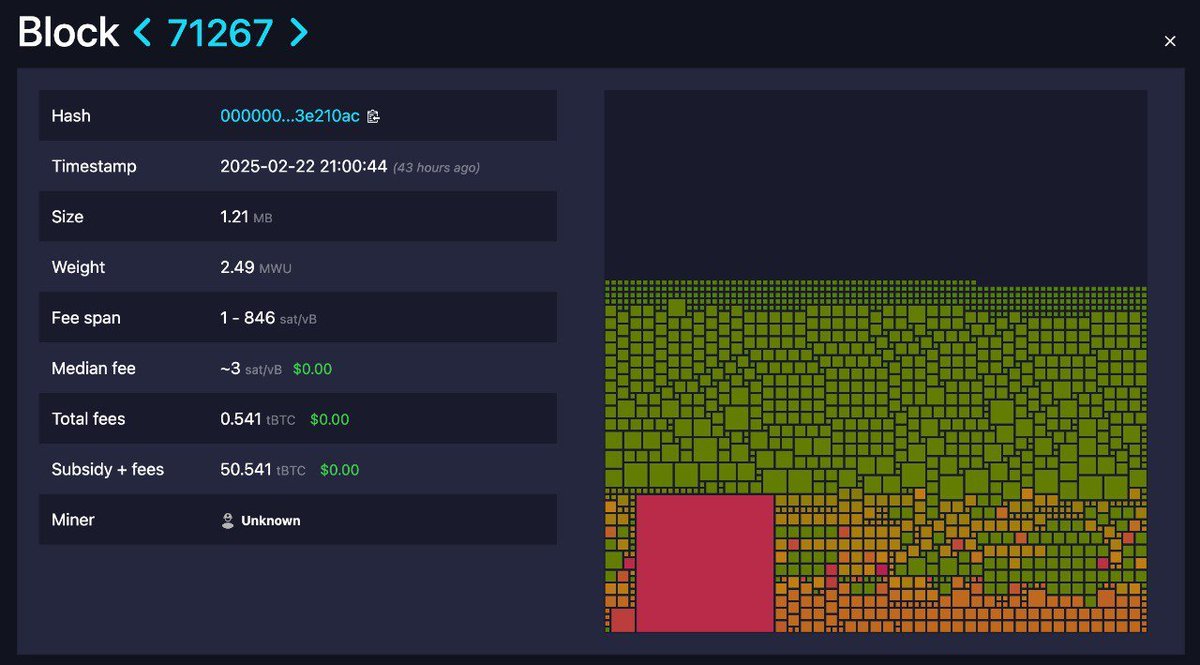Click the miner profile icon
The image size is (1200, 665).
tap(228, 520)
